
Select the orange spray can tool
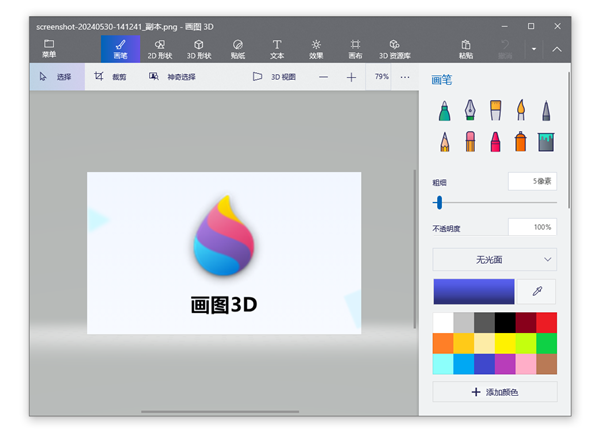point(521,142)
